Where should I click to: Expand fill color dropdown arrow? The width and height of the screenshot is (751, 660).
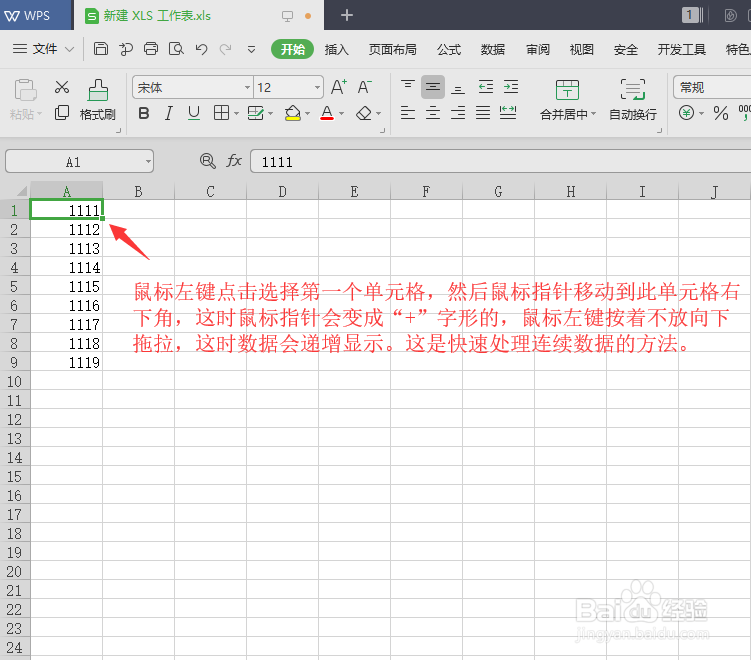point(307,114)
